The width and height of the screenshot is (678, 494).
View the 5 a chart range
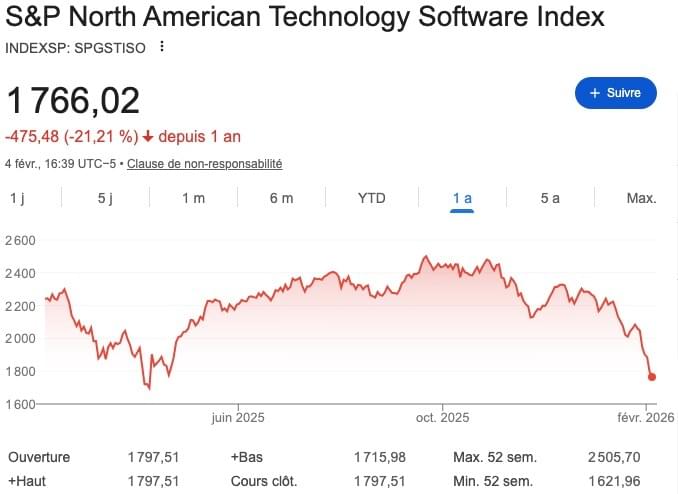click(x=550, y=198)
